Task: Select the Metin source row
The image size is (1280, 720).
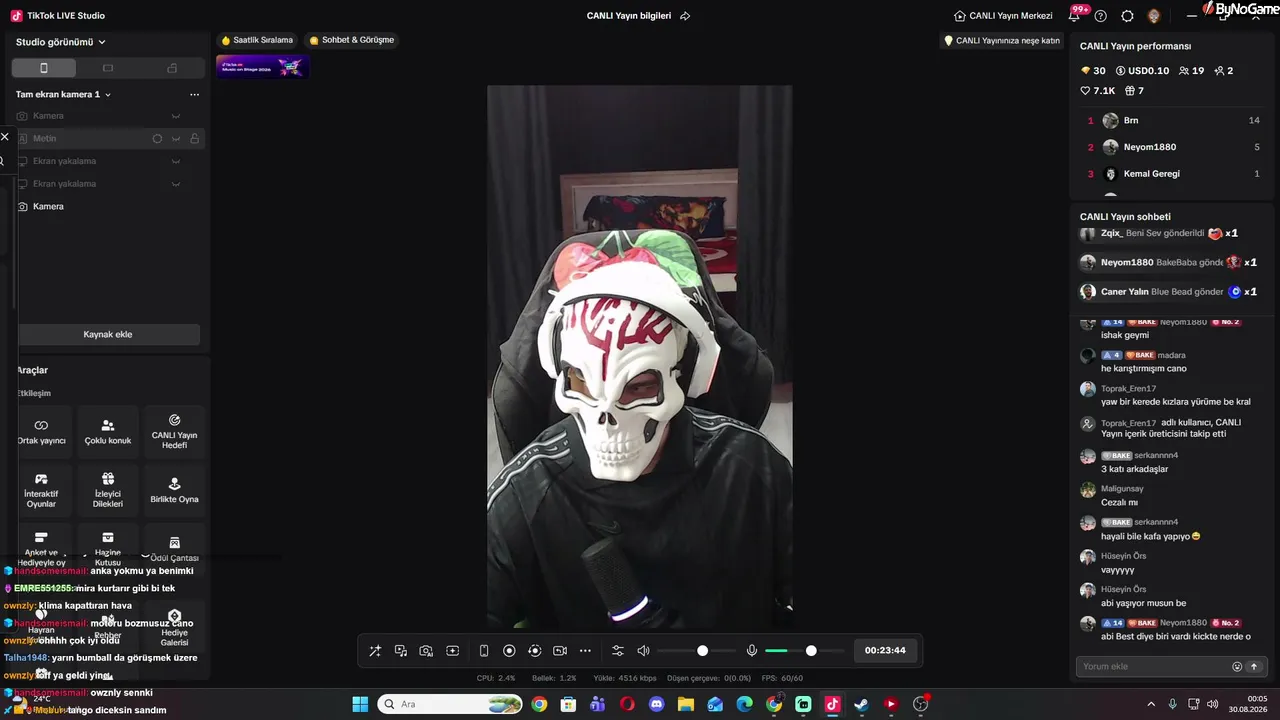Action: (108, 138)
